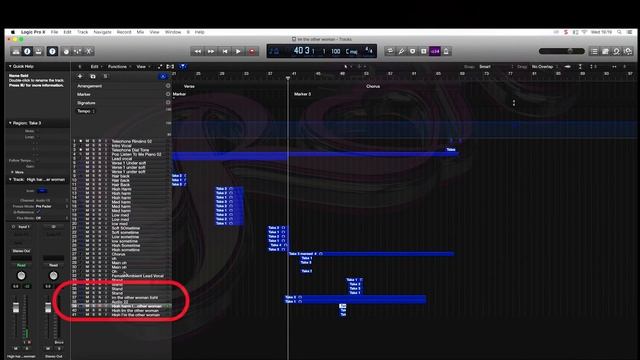Click the Stereo Out output slot
This screenshot has height=360, width=640.
[x=21, y=251]
